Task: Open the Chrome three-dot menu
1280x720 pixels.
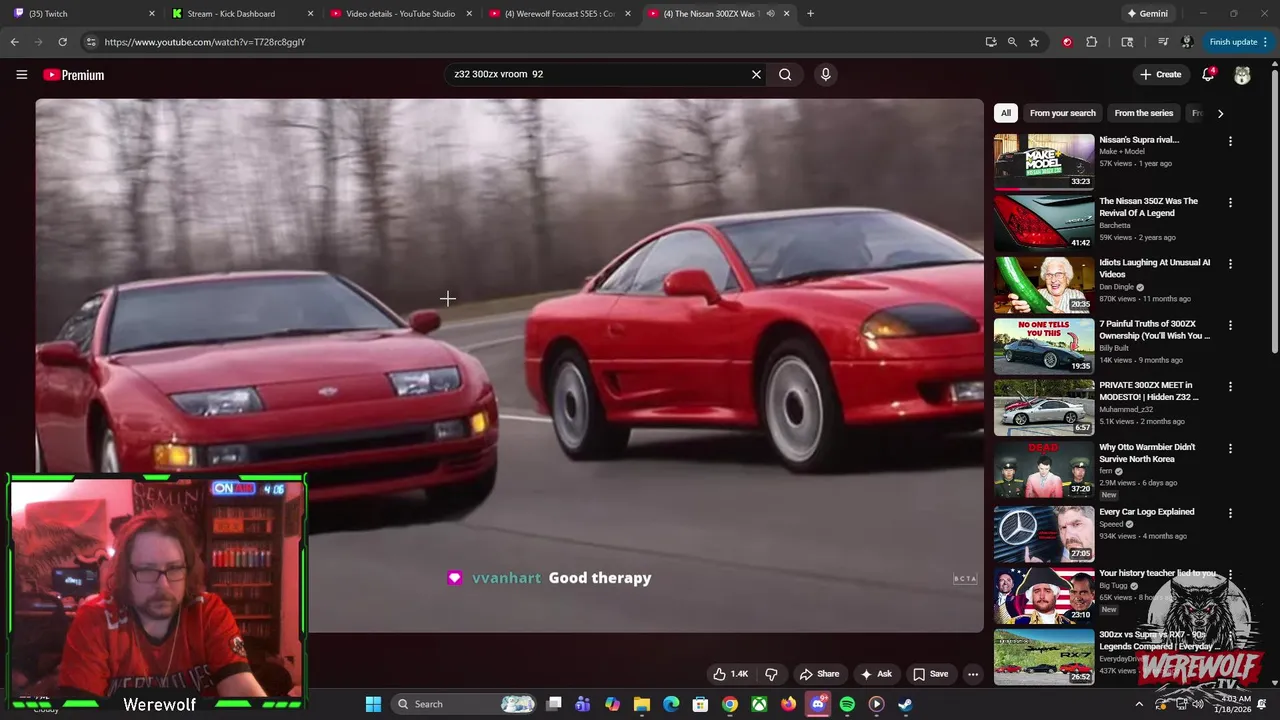Action: [1265, 42]
